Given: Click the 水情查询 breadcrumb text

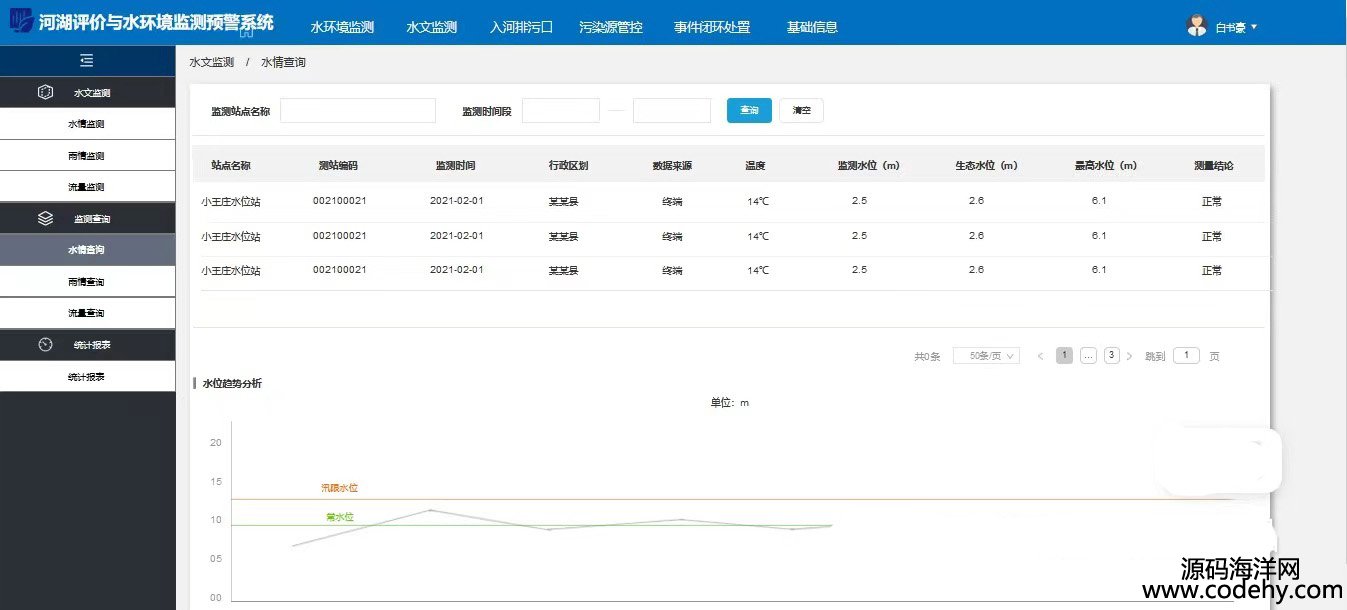Looking at the screenshot, I should click(x=283, y=62).
